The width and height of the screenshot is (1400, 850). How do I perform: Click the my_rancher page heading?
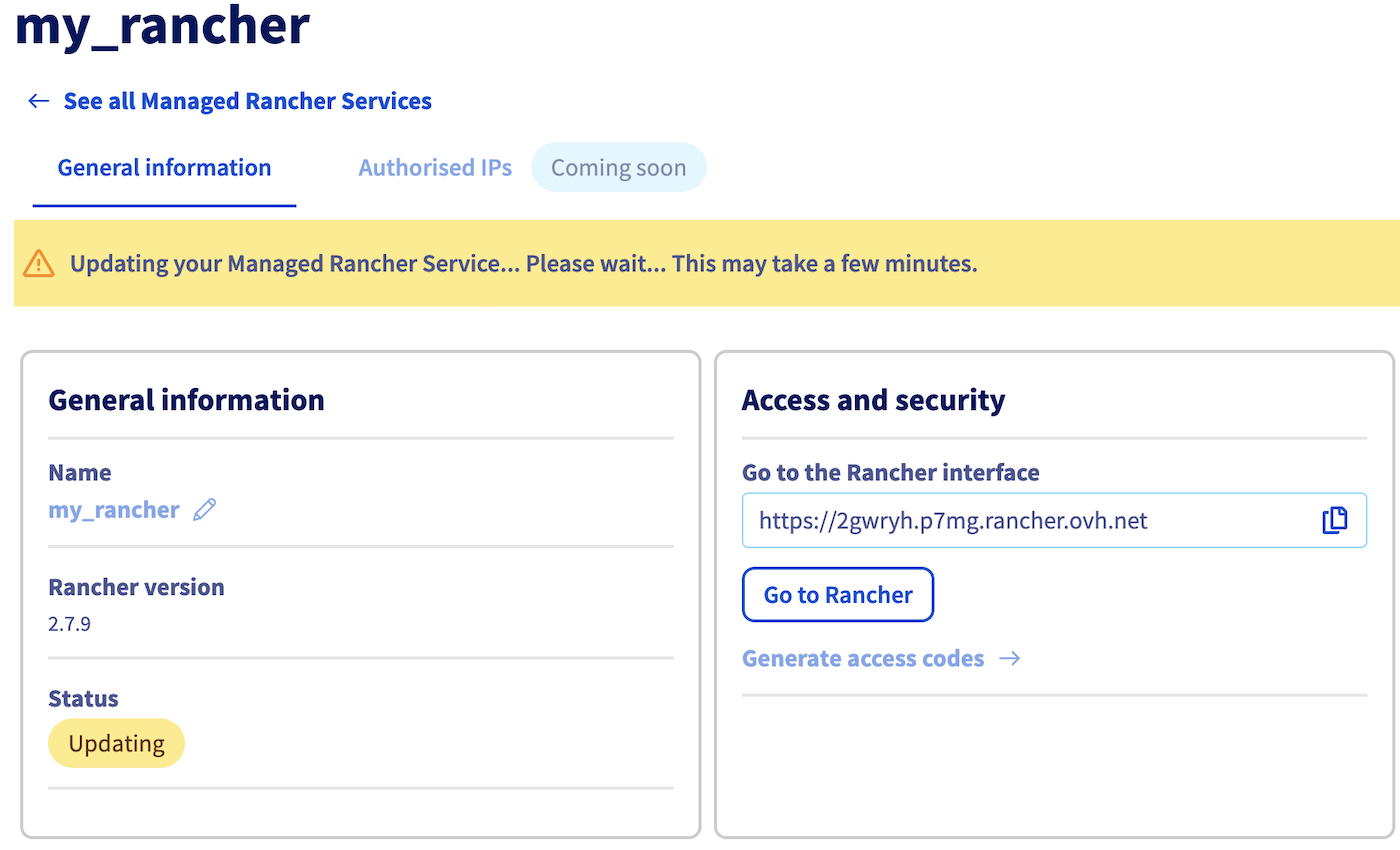(x=162, y=27)
